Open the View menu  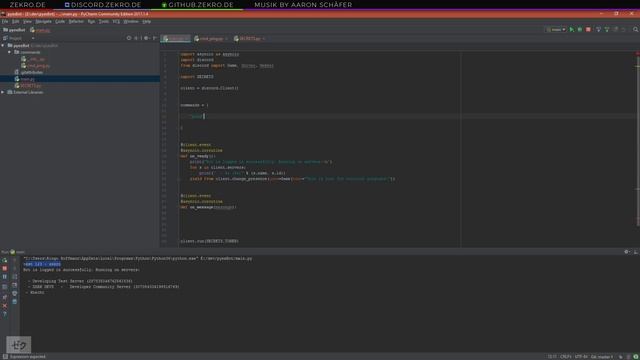tap(27, 21)
